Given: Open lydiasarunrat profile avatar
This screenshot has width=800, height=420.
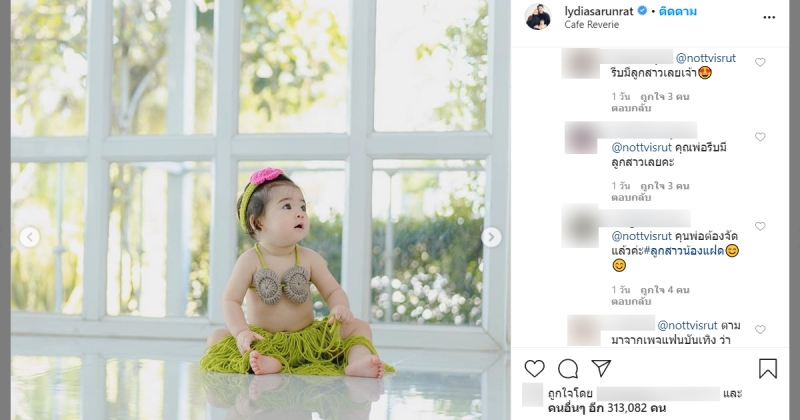Looking at the screenshot, I should point(538,17).
